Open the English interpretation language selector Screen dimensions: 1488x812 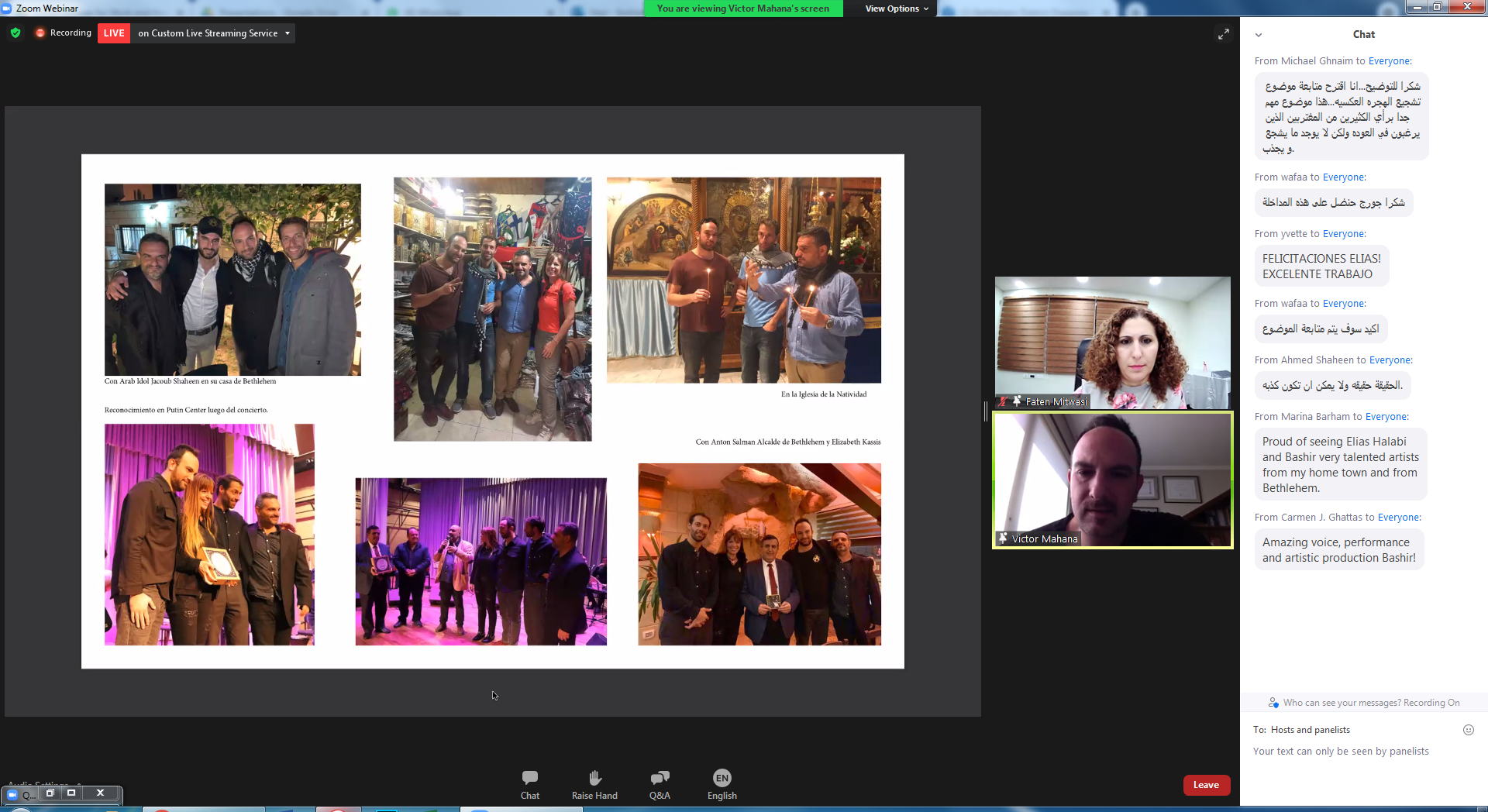[722, 784]
